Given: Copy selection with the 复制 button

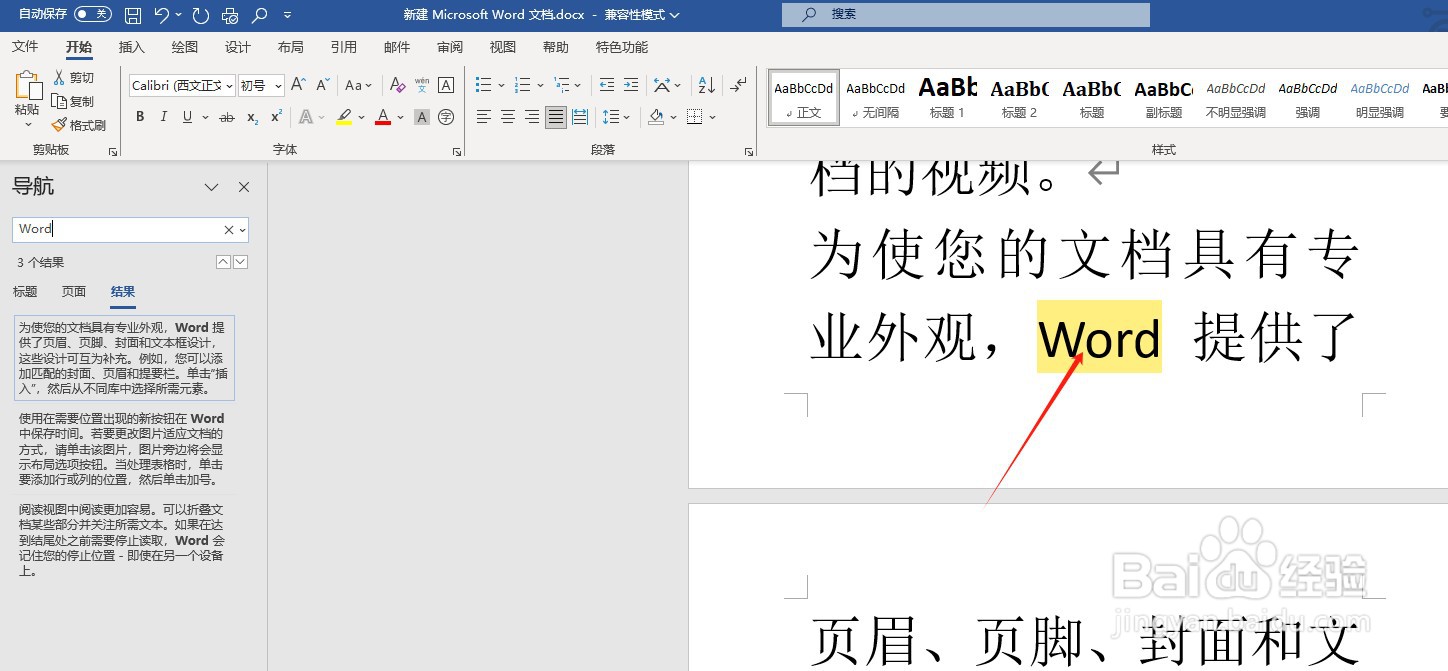Looking at the screenshot, I should tap(74, 102).
